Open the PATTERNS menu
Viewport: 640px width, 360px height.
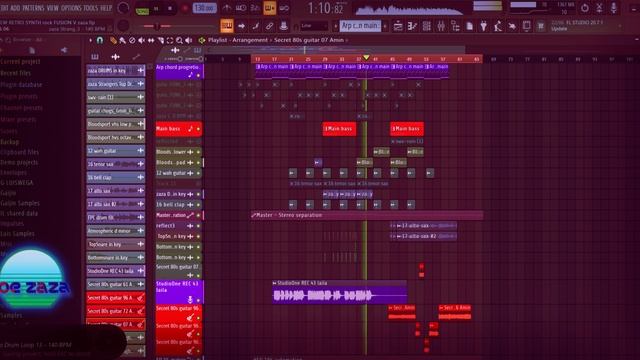tap(33, 8)
